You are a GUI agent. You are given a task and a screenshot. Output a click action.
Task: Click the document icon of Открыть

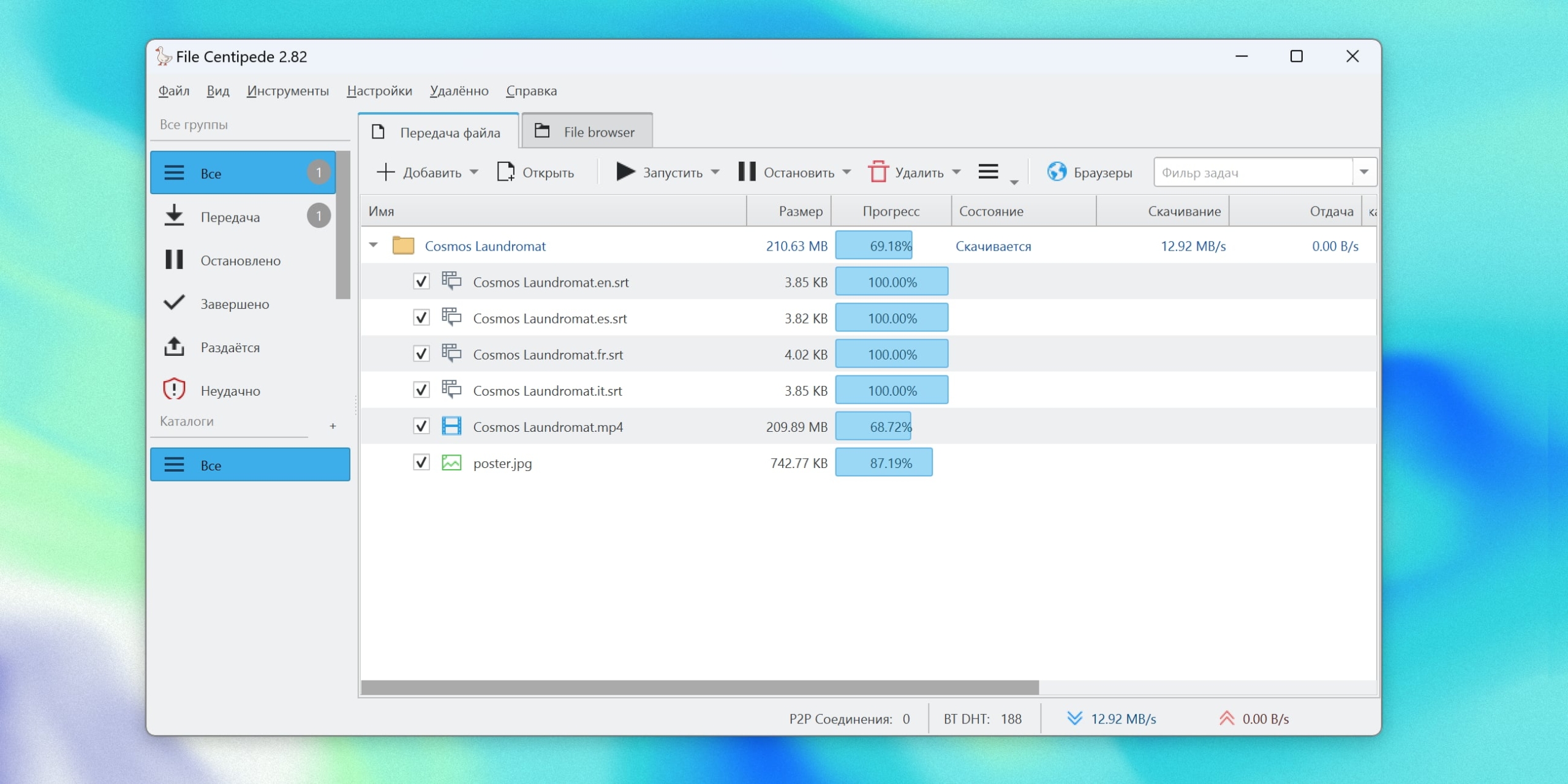click(505, 172)
